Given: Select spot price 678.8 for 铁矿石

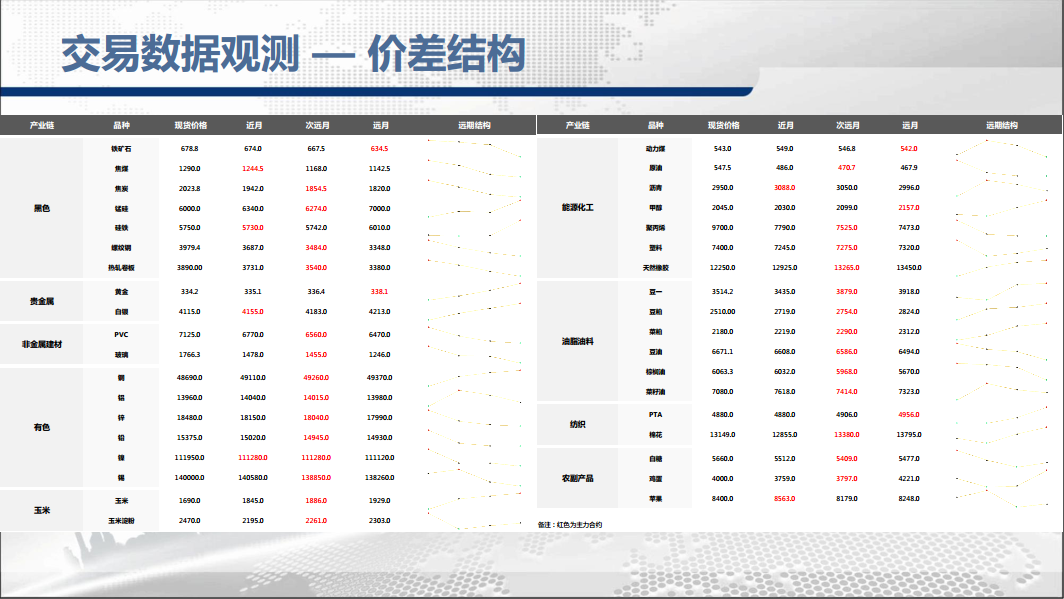Looking at the screenshot, I should coord(190,149).
